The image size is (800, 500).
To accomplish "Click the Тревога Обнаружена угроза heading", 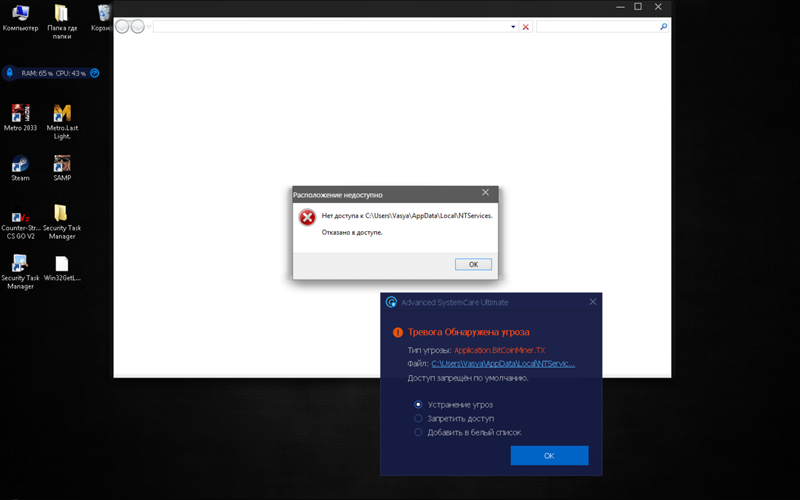I will coord(468,332).
